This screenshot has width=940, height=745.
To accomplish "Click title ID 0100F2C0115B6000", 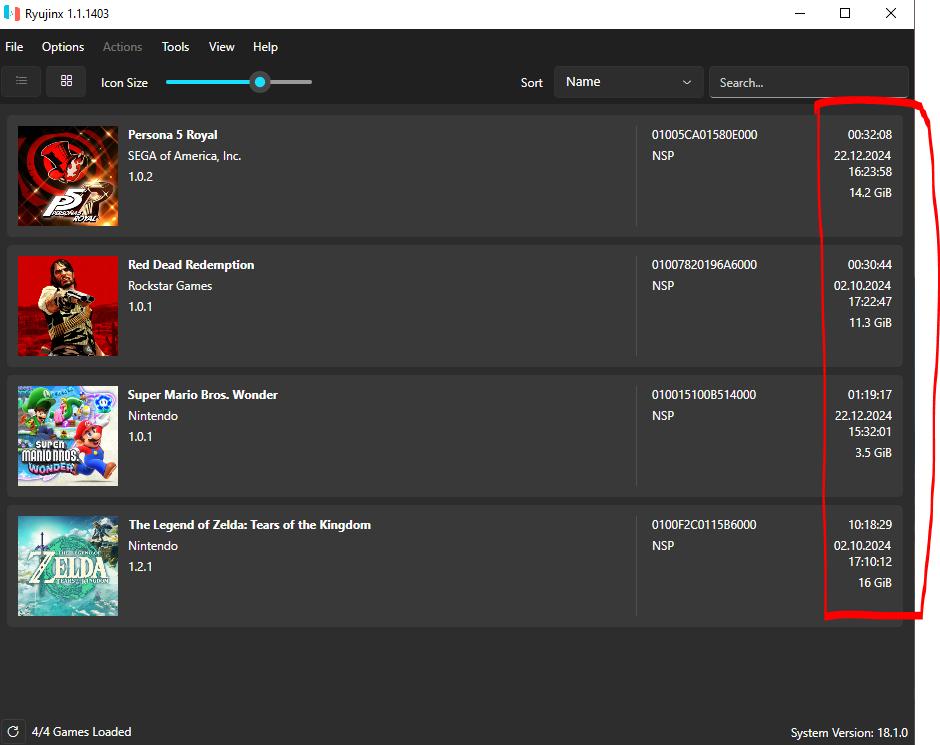I will (704, 525).
